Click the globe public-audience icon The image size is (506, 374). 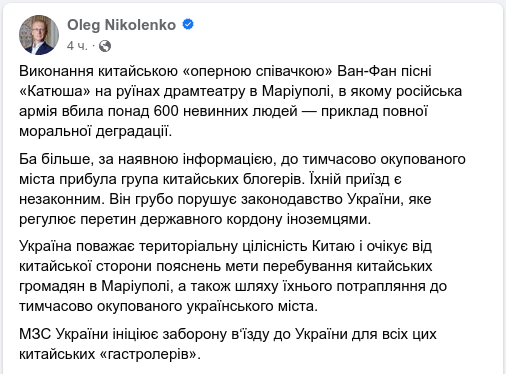pos(105,46)
